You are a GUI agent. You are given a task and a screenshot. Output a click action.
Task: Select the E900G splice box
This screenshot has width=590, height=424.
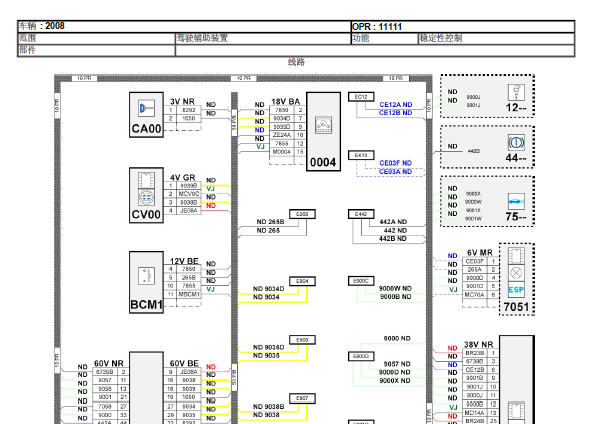361,356
